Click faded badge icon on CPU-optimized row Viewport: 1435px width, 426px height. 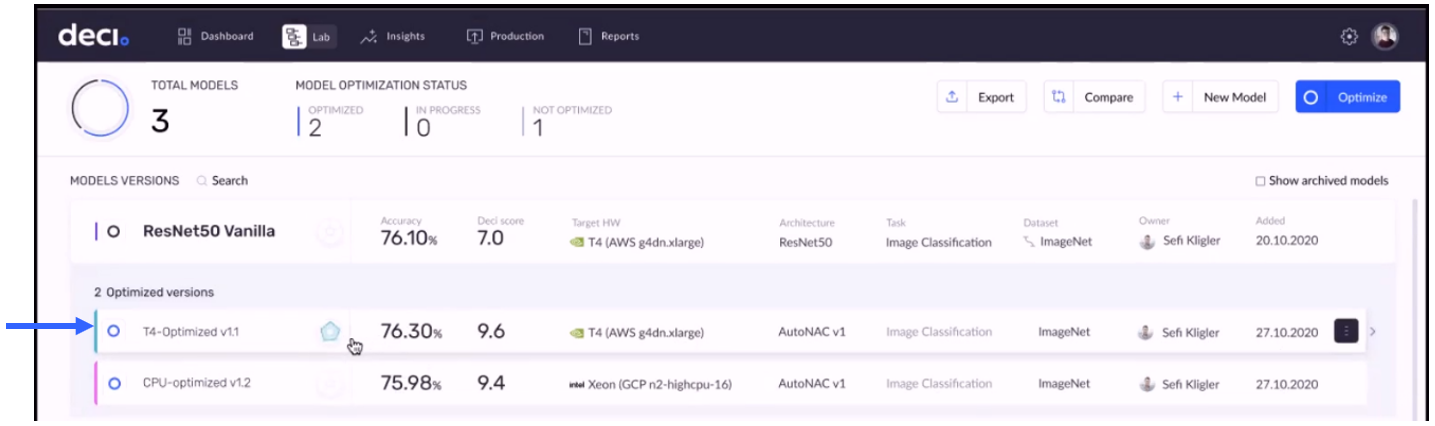click(x=330, y=384)
